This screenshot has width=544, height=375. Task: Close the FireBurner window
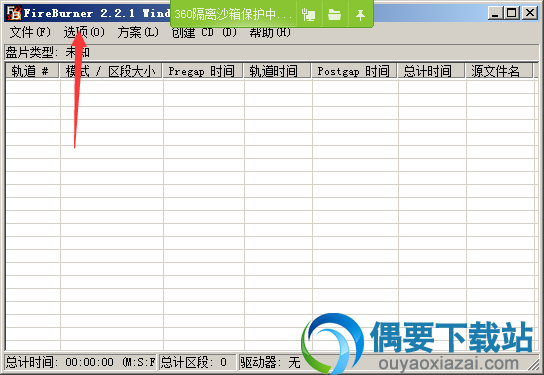pyautogui.click(x=530, y=13)
